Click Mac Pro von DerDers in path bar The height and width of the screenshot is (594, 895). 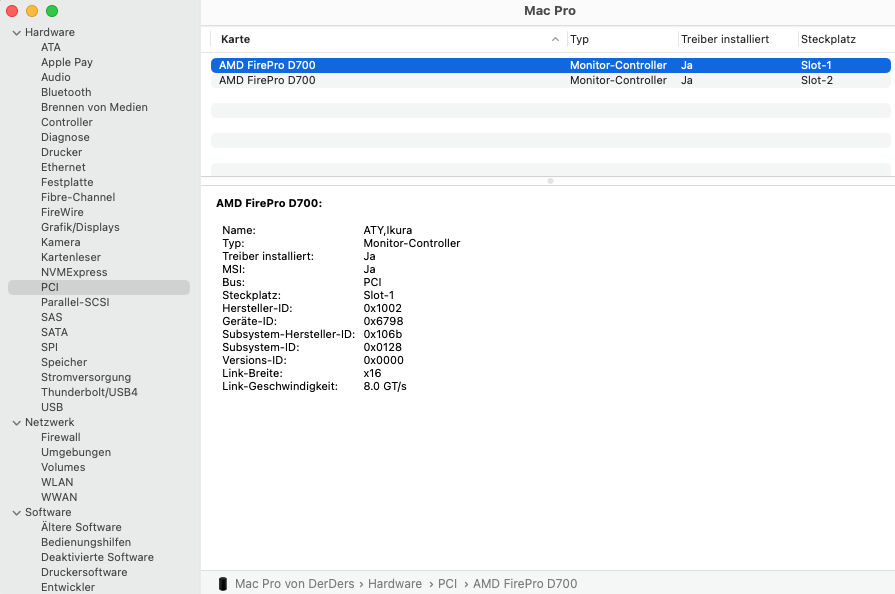pos(295,584)
